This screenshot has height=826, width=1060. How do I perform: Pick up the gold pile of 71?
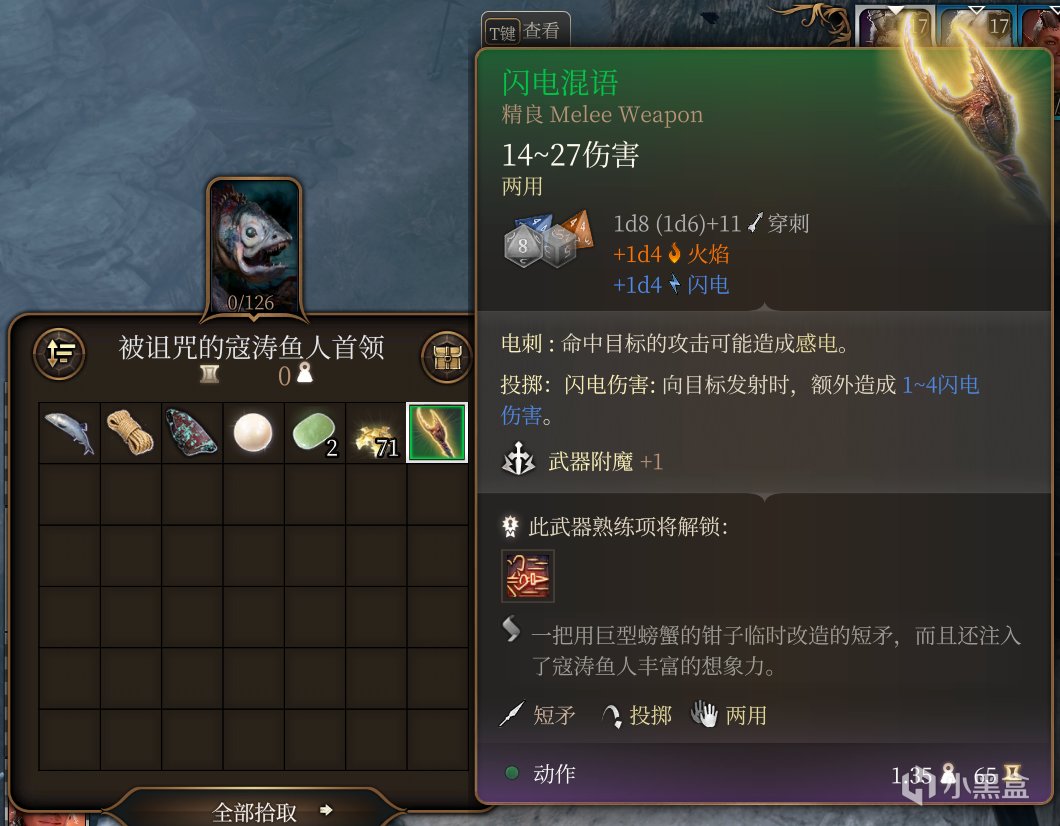[x=375, y=433]
